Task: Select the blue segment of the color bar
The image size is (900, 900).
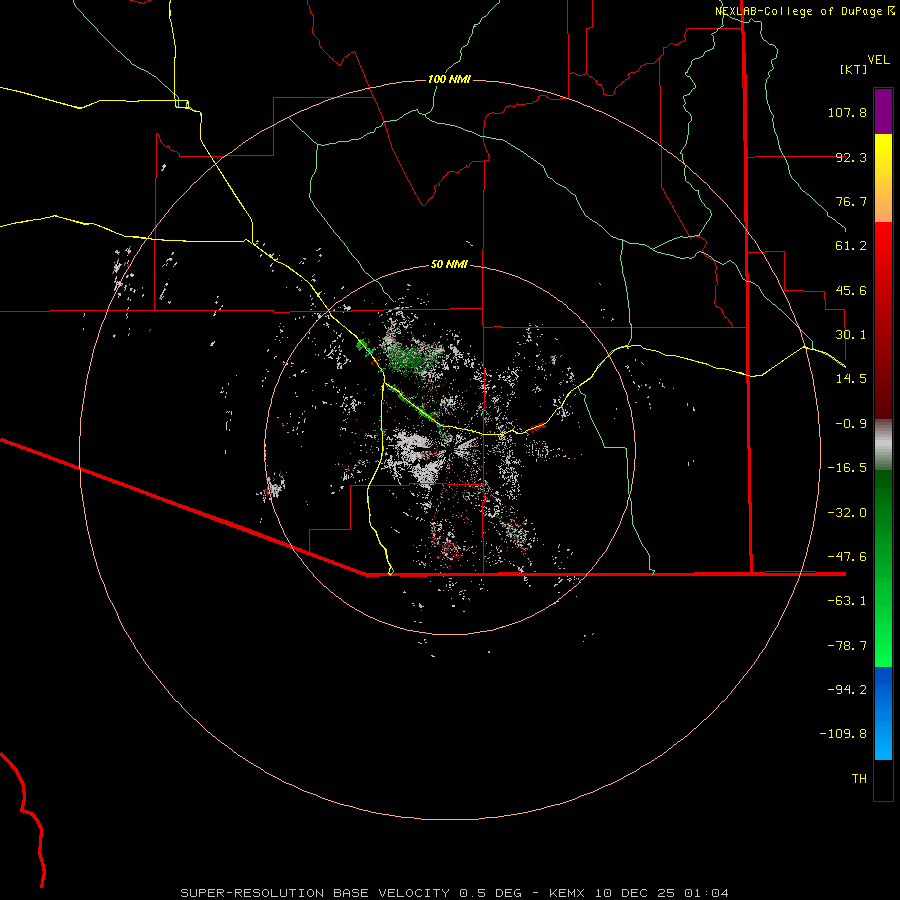Action: (883, 713)
